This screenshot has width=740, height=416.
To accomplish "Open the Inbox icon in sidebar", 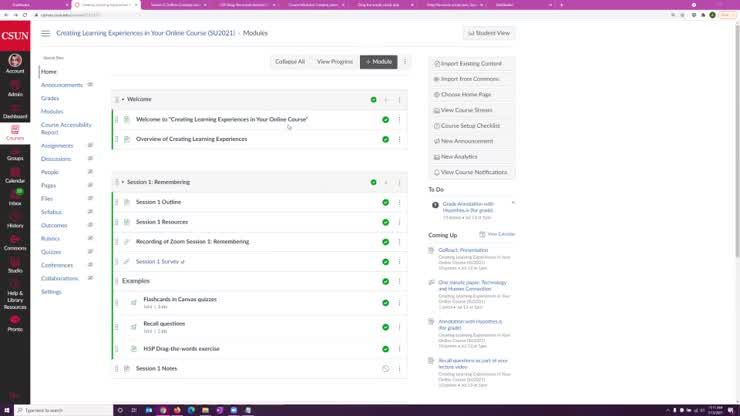I will coord(15,198).
